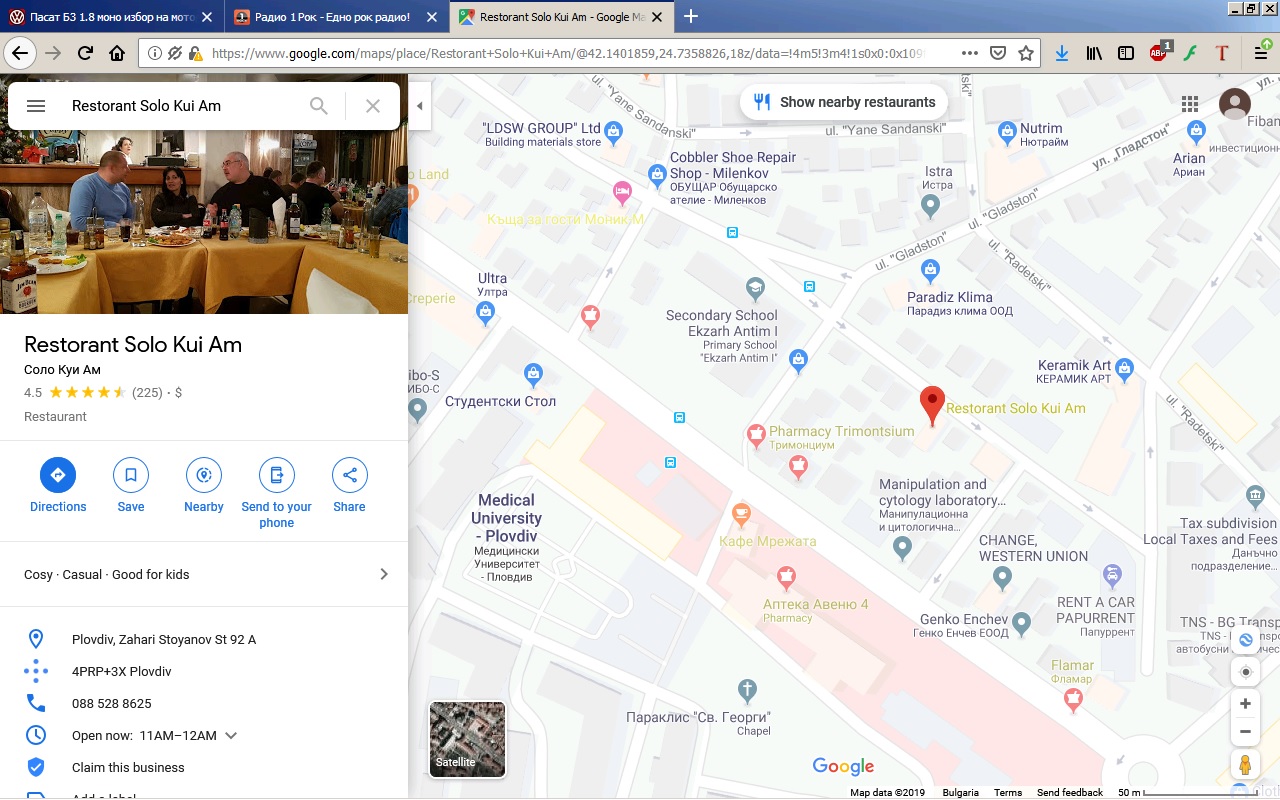This screenshot has width=1280, height=800.
Task: Zoom in the map with plus button
Action: coord(1245,704)
